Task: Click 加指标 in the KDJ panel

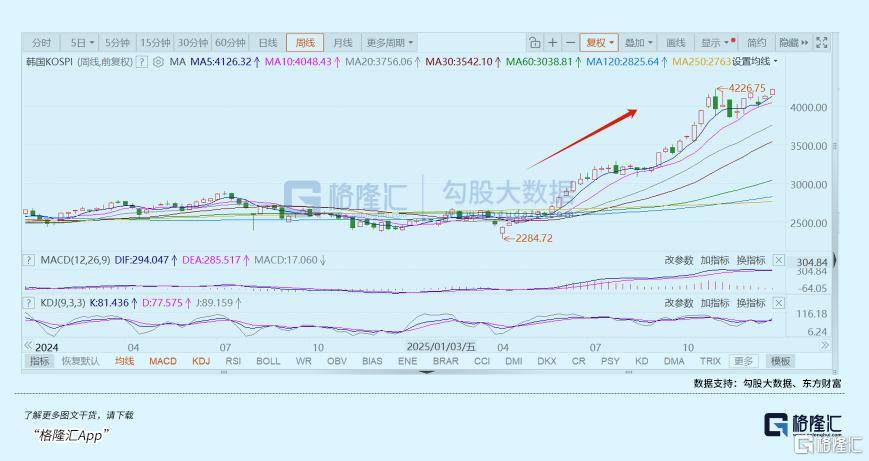Action: (x=715, y=303)
